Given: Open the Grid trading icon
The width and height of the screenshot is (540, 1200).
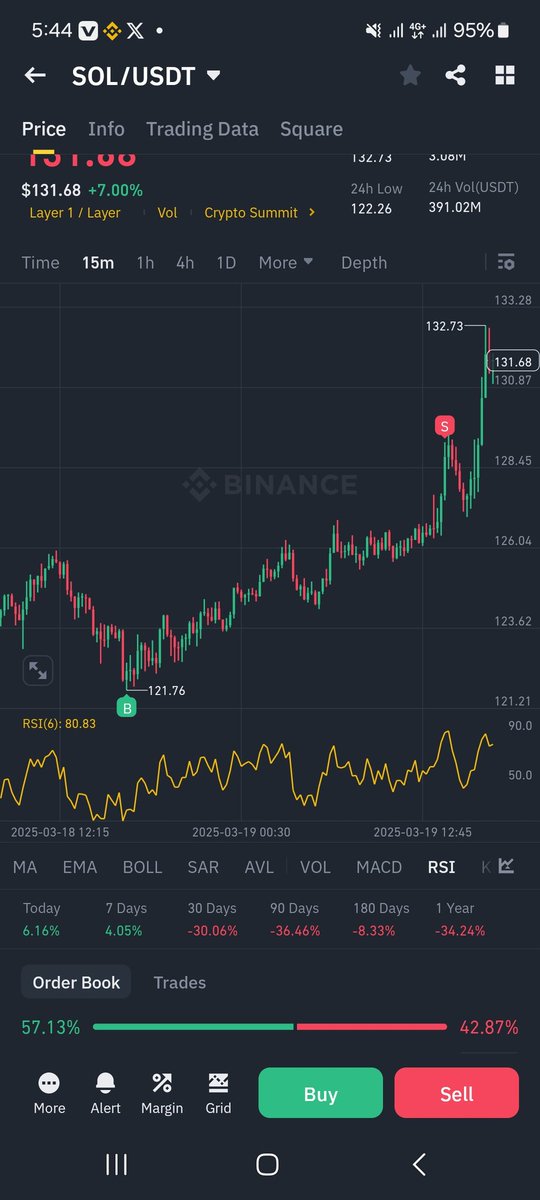Looking at the screenshot, I should pos(218,1092).
